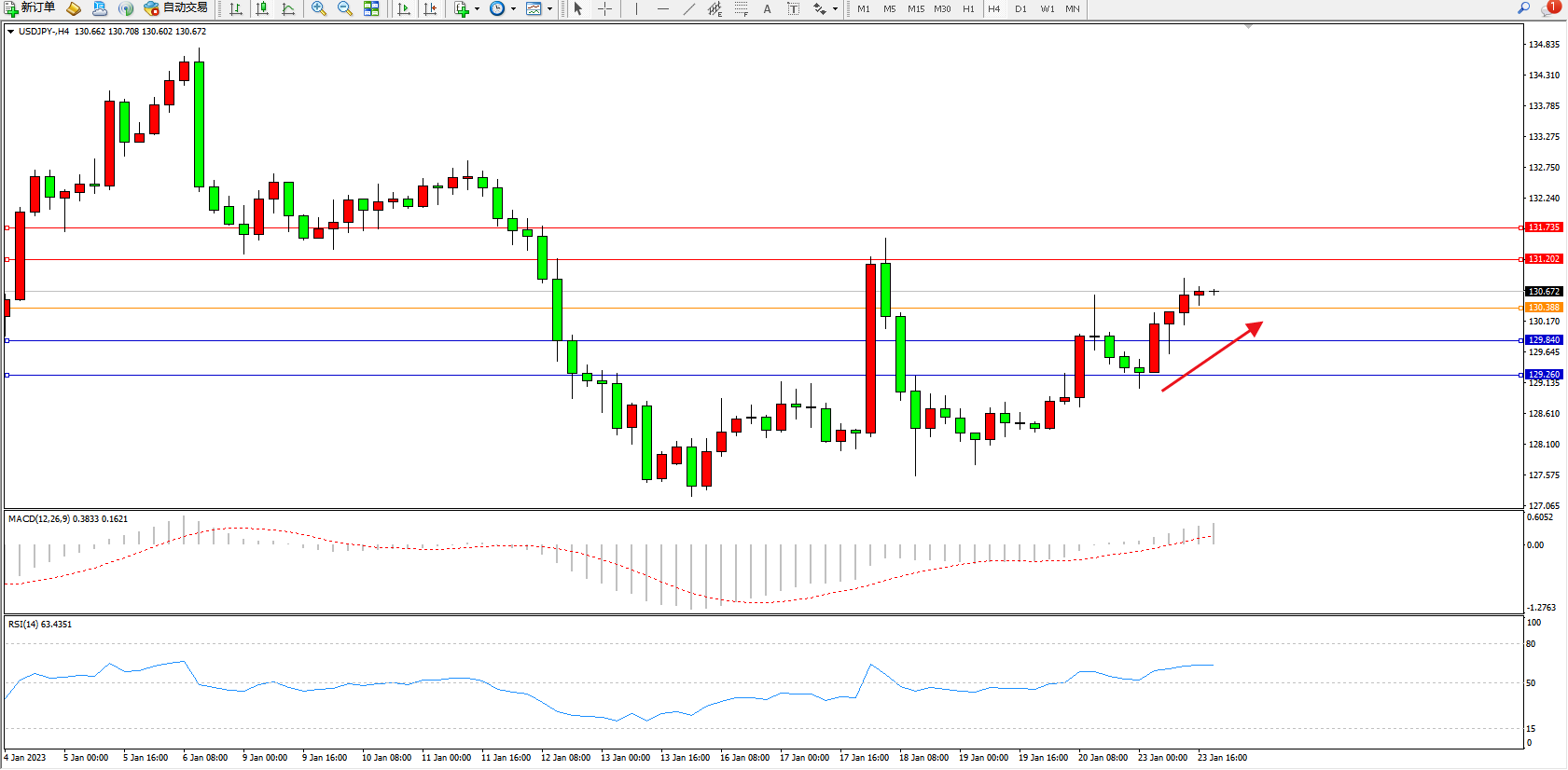Toggle AutoTrading (自动交易) button
The width and height of the screenshot is (1568, 770).
pos(175,8)
